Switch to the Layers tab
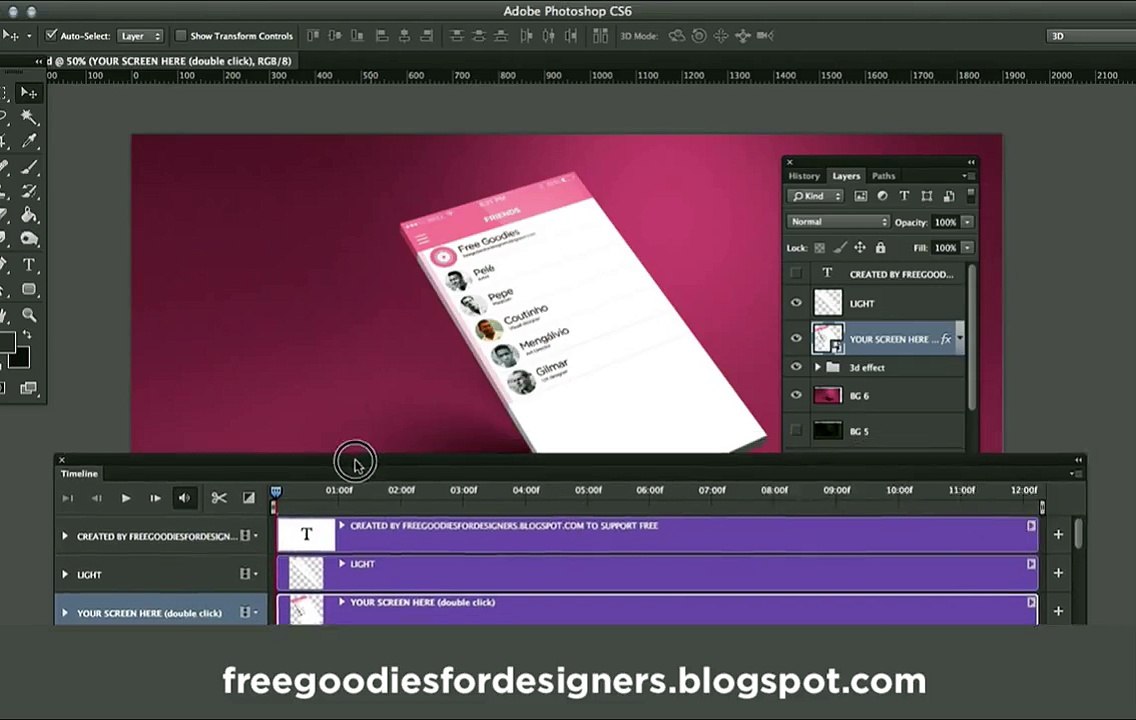 point(845,176)
